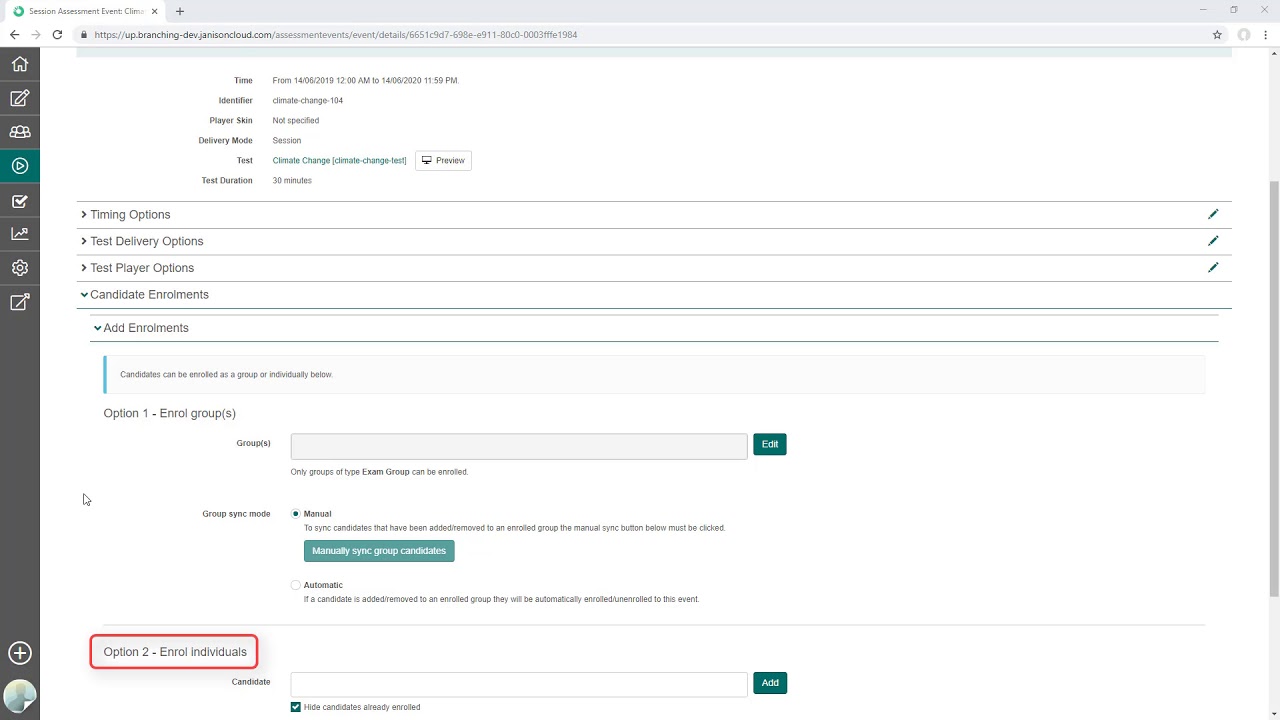Click the 'Not specified' Player Skin value

pos(296,120)
